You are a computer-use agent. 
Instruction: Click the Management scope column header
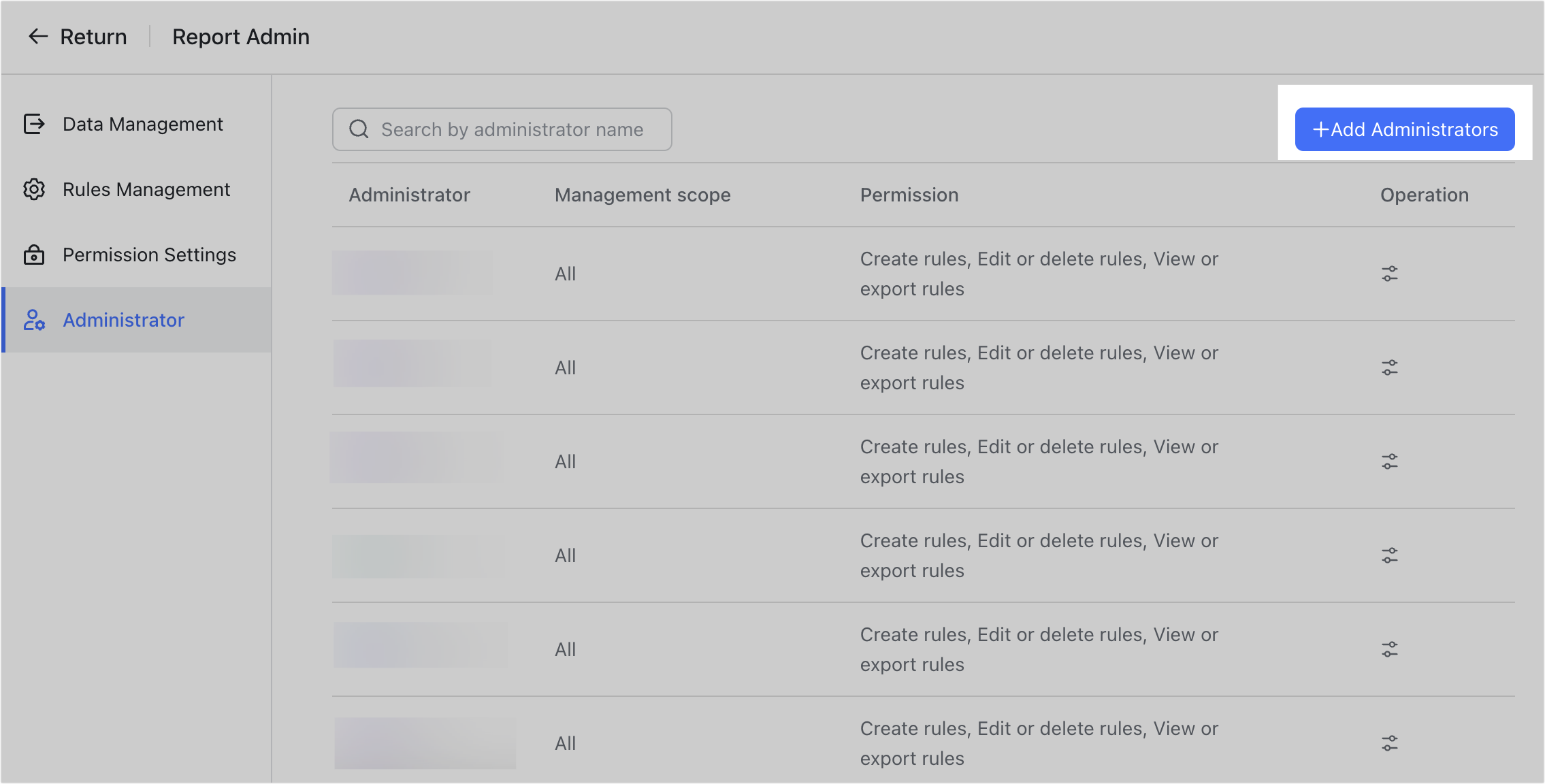coord(643,195)
